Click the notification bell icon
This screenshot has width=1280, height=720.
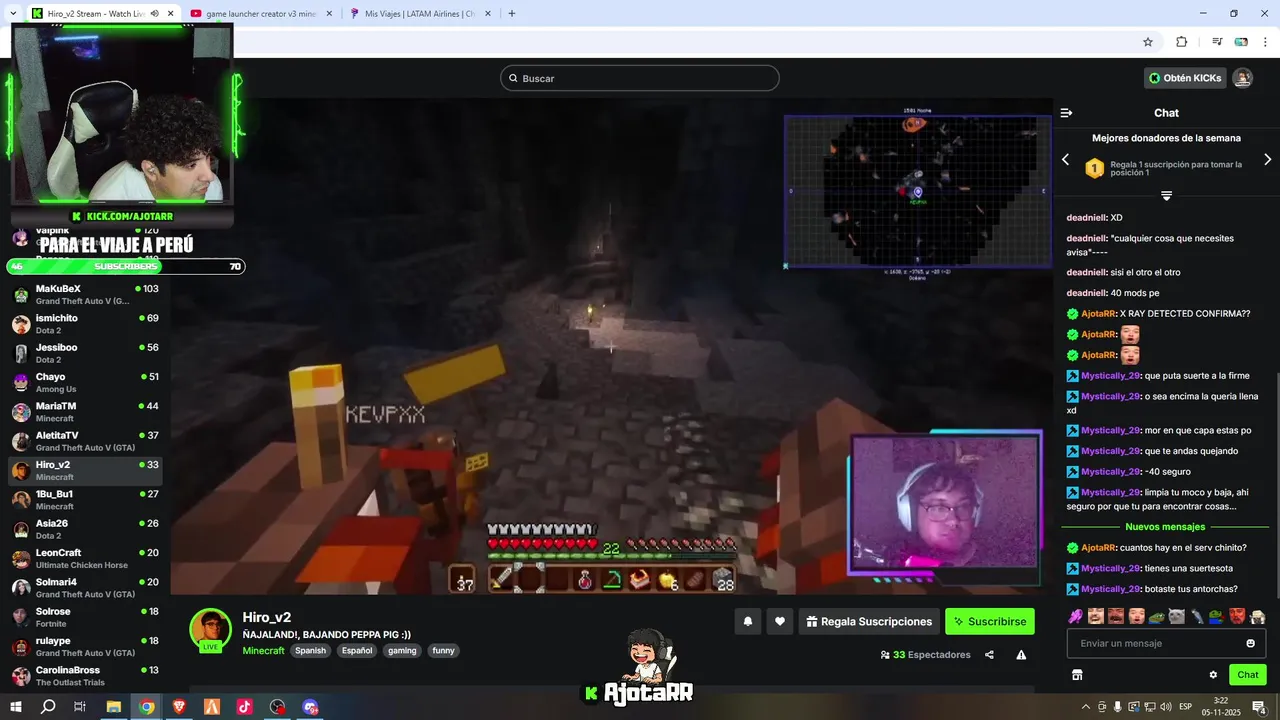747,621
